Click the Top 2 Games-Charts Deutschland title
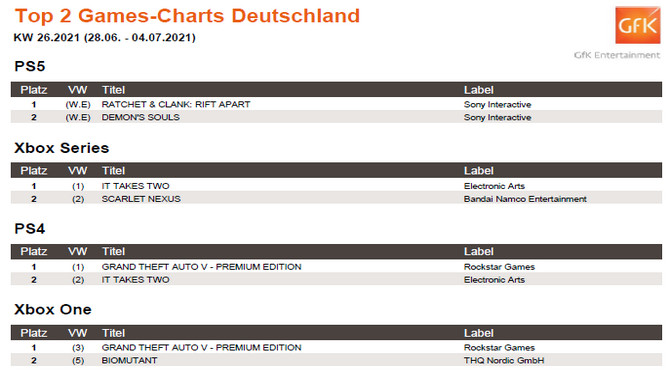The width and height of the screenshot is (670, 378). [x=187, y=16]
